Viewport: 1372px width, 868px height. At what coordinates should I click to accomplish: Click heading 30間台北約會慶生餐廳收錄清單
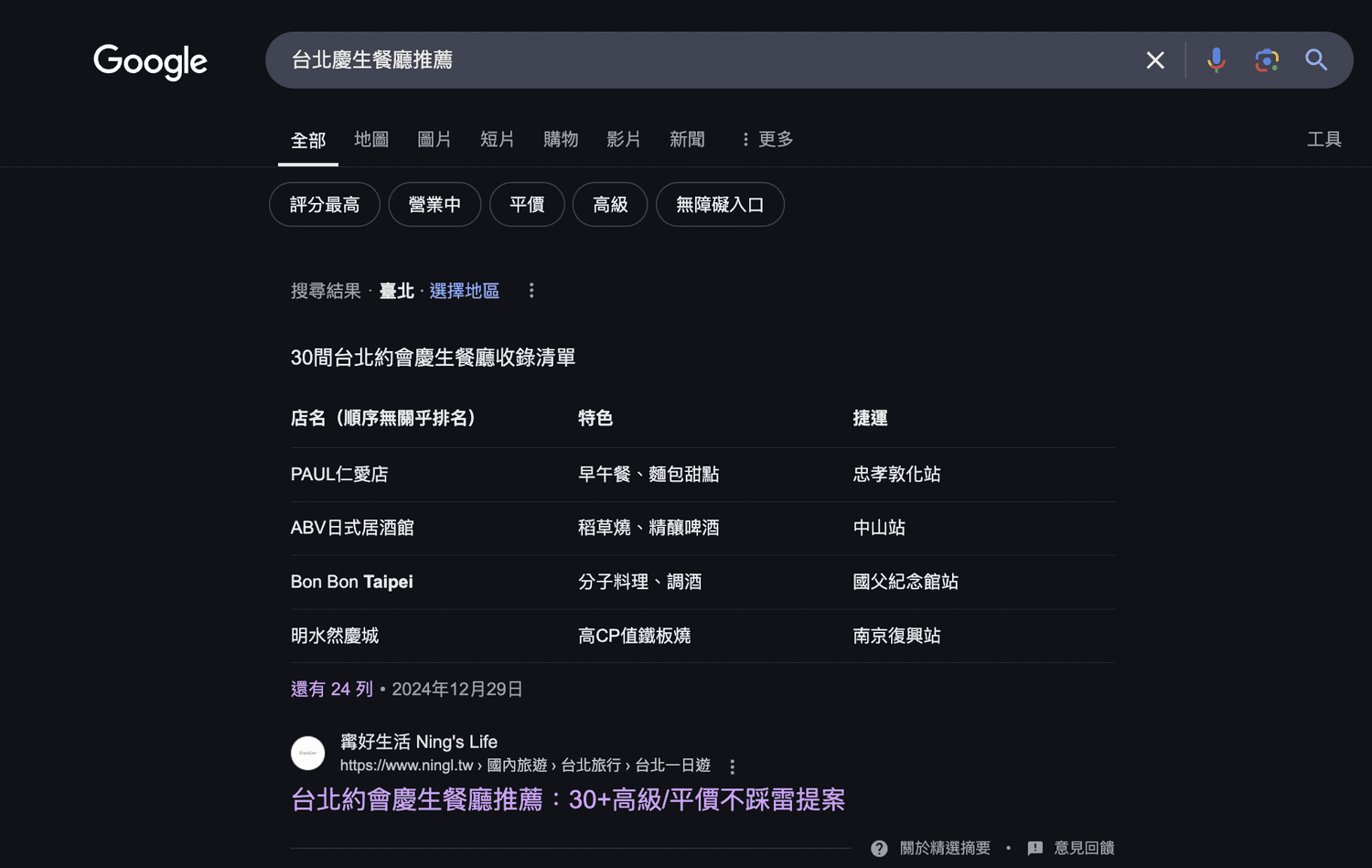[x=433, y=358]
